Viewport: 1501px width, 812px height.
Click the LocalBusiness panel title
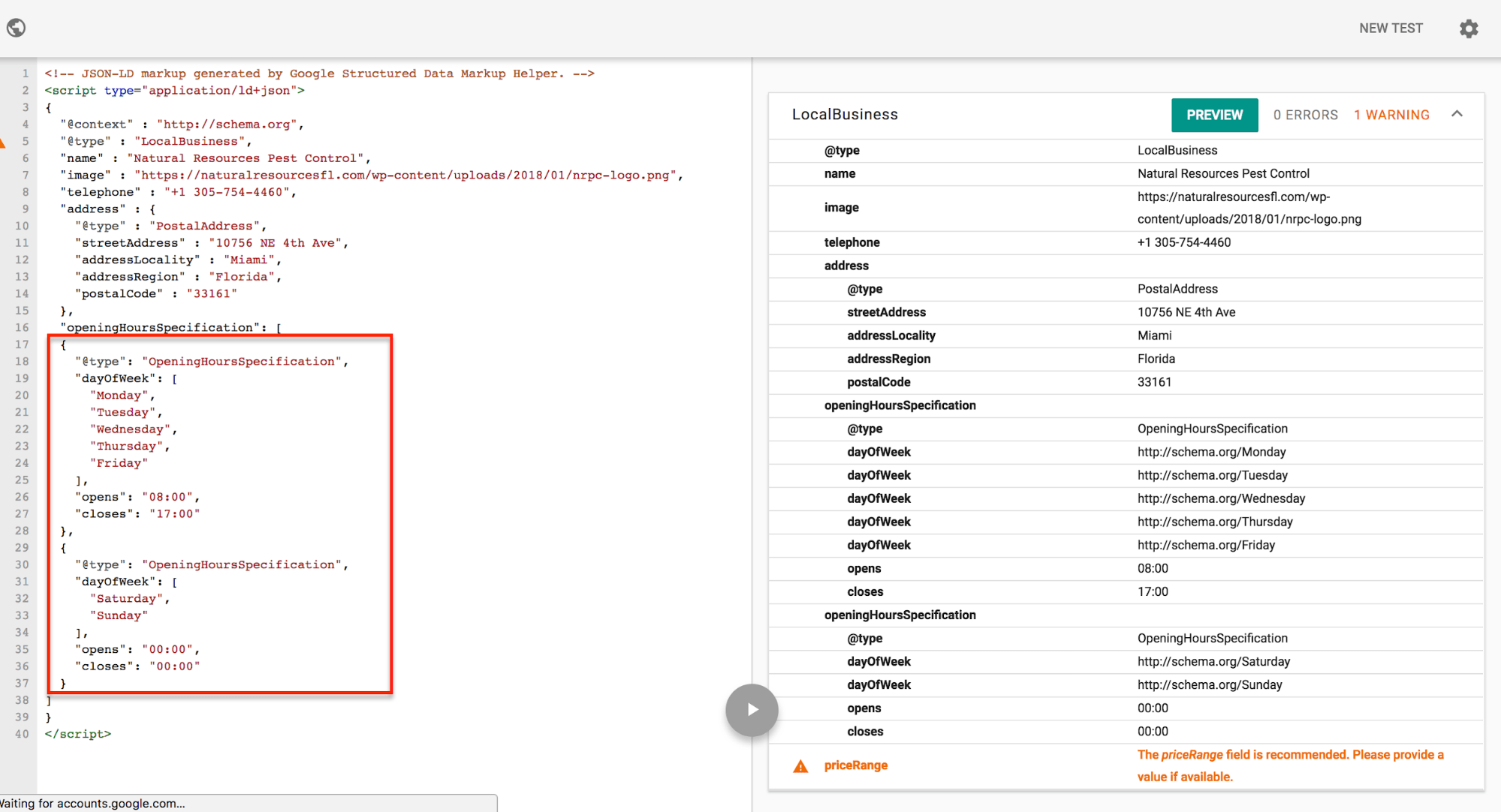pos(845,114)
